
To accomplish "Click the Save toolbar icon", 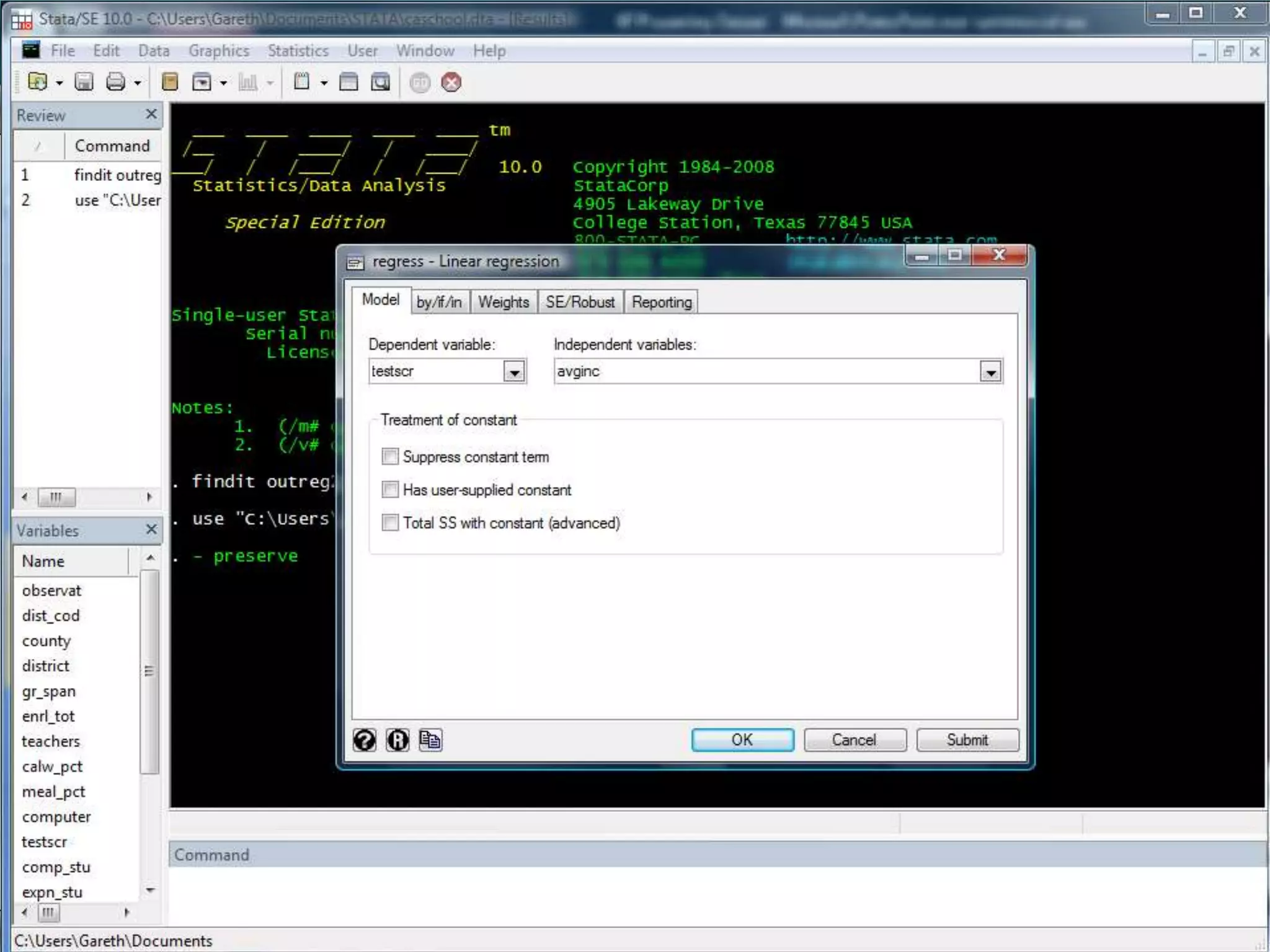I will (x=84, y=82).
